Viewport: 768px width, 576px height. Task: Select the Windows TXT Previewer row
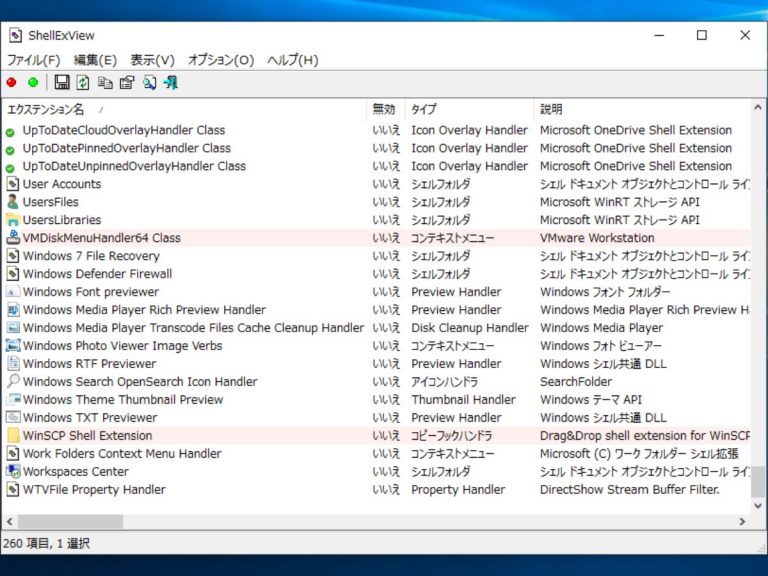[x=376, y=417]
